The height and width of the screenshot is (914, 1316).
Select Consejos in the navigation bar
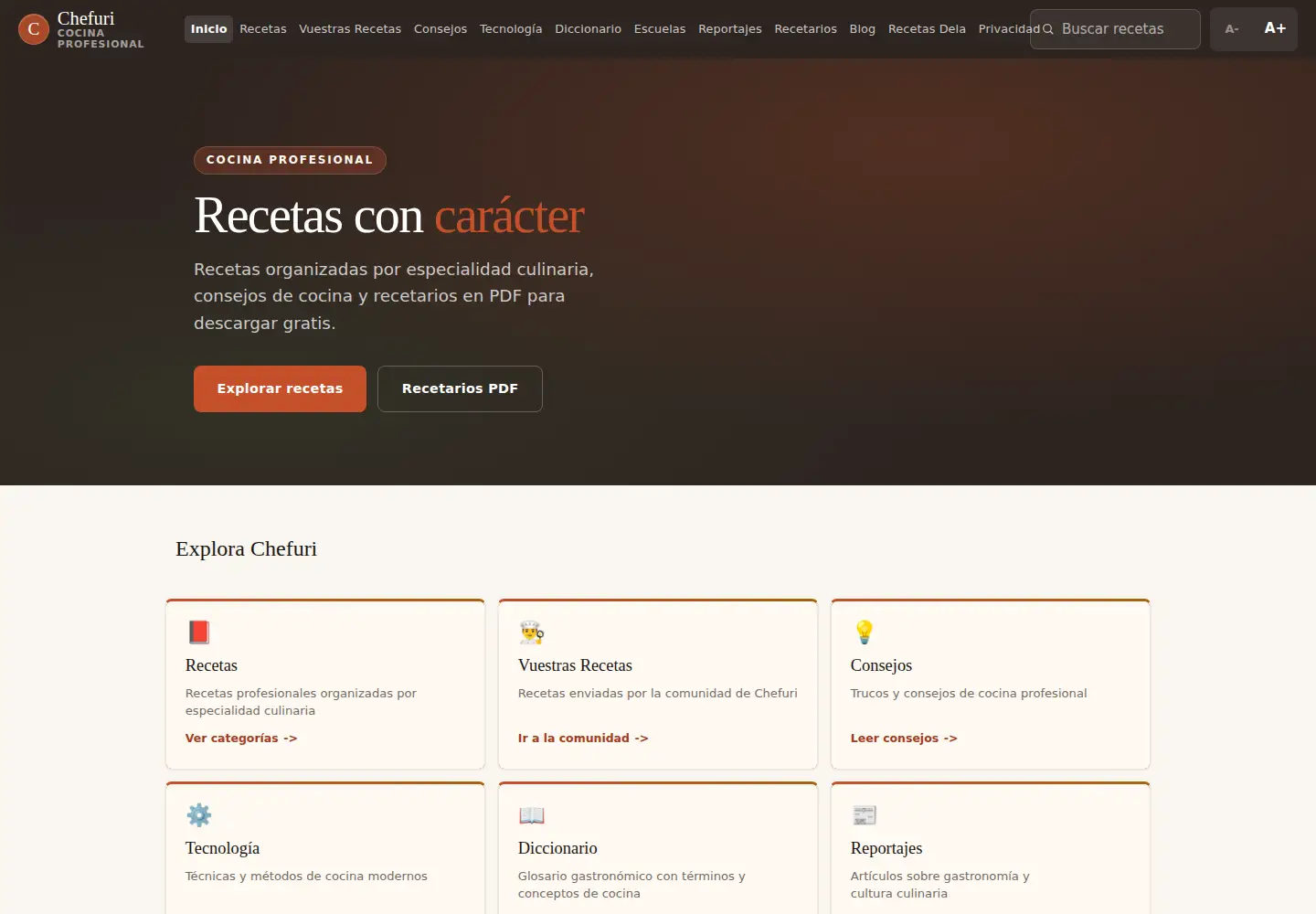[440, 29]
